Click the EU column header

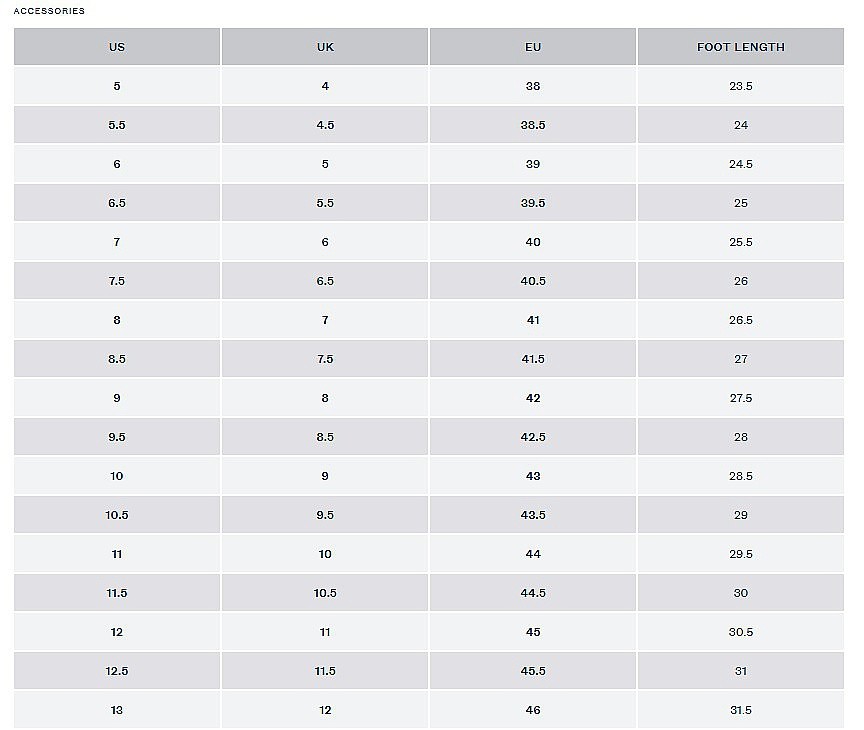(x=533, y=47)
